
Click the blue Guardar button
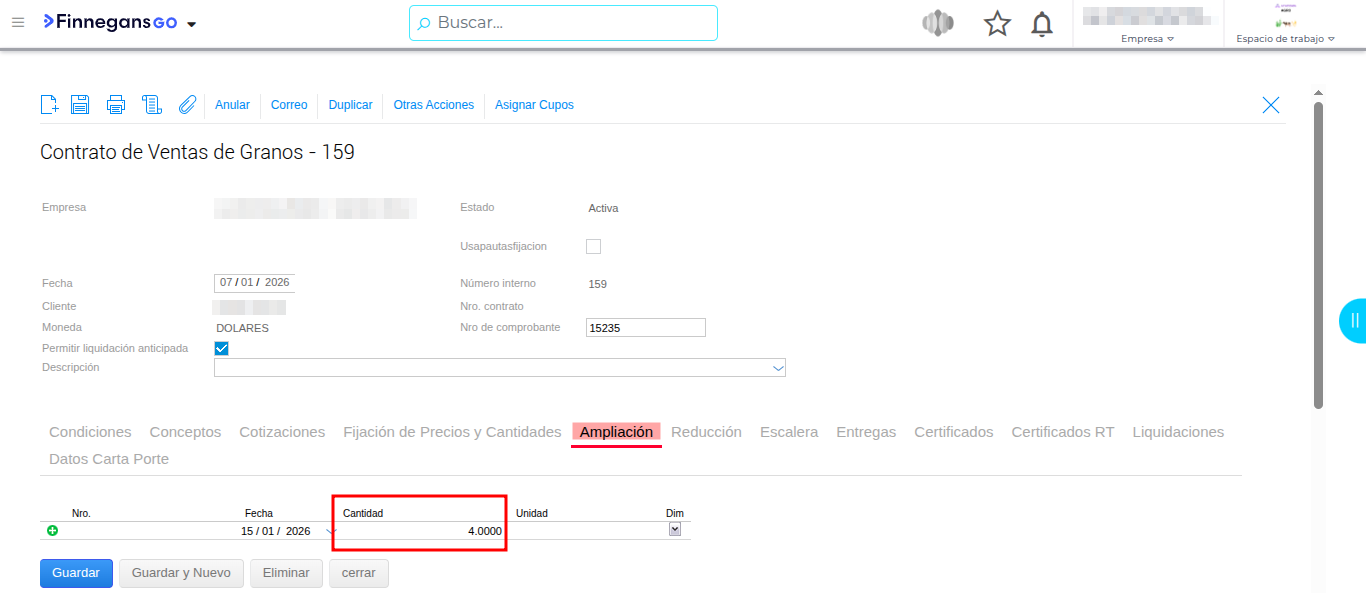[76, 573]
